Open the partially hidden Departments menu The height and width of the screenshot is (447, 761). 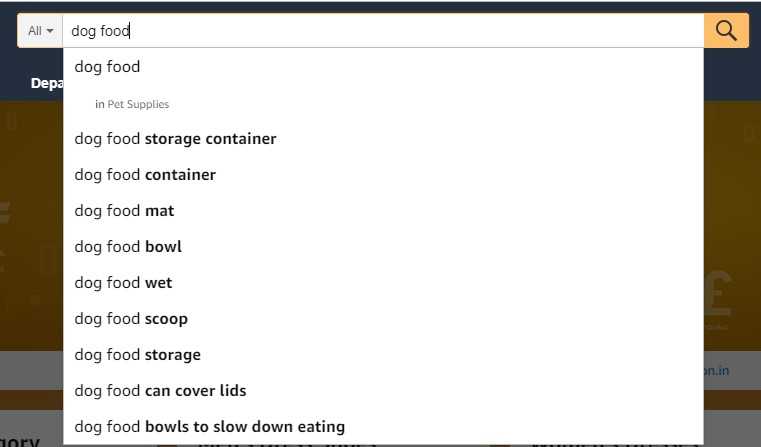pyautogui.click(x=46, y=83)
